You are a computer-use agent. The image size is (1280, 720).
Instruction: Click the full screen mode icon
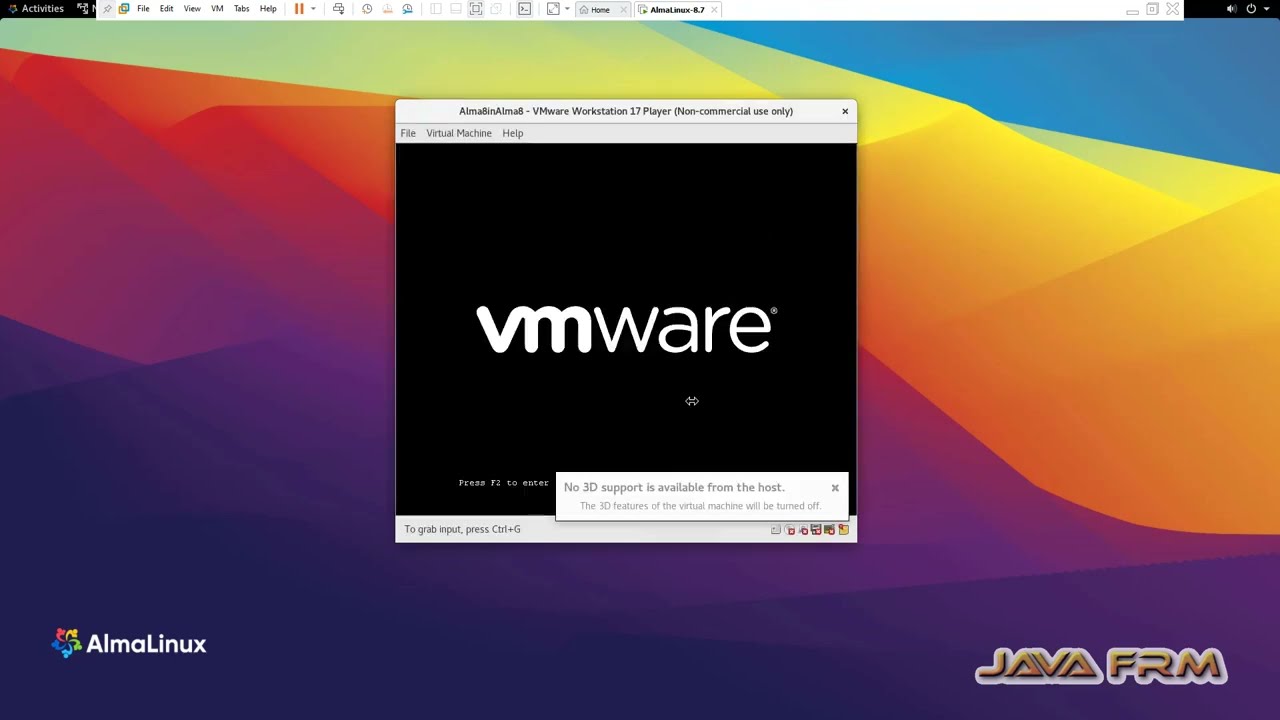tap(476, 9)
